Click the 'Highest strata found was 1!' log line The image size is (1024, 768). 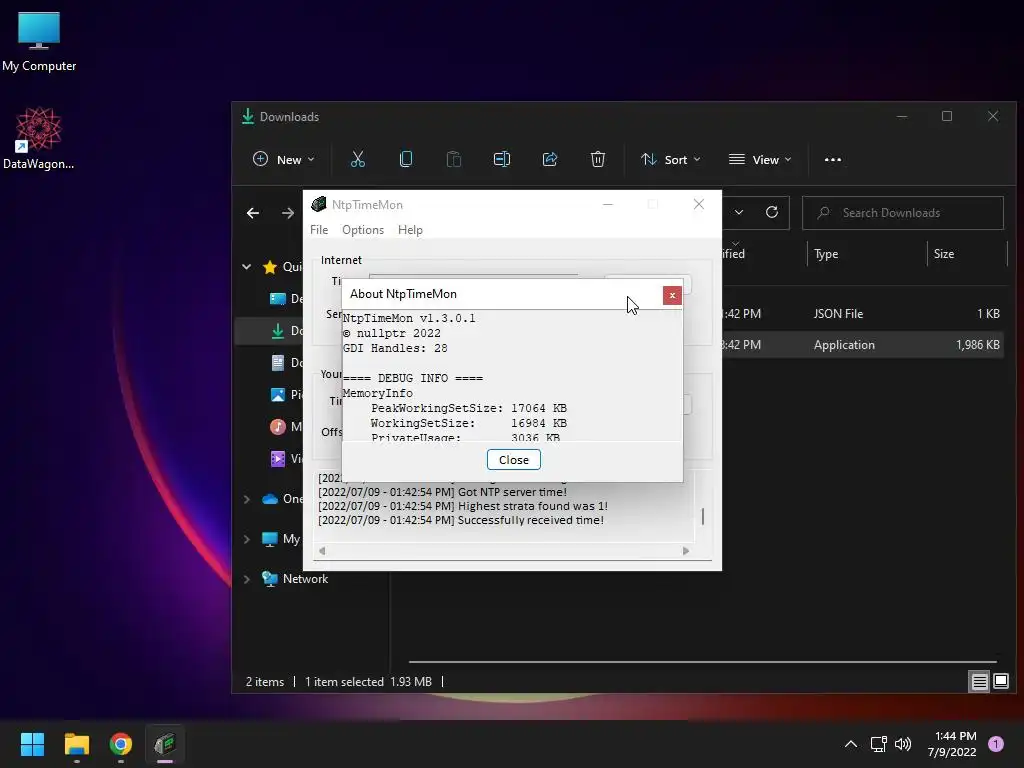pyautogui.click(x=462, y=506)
